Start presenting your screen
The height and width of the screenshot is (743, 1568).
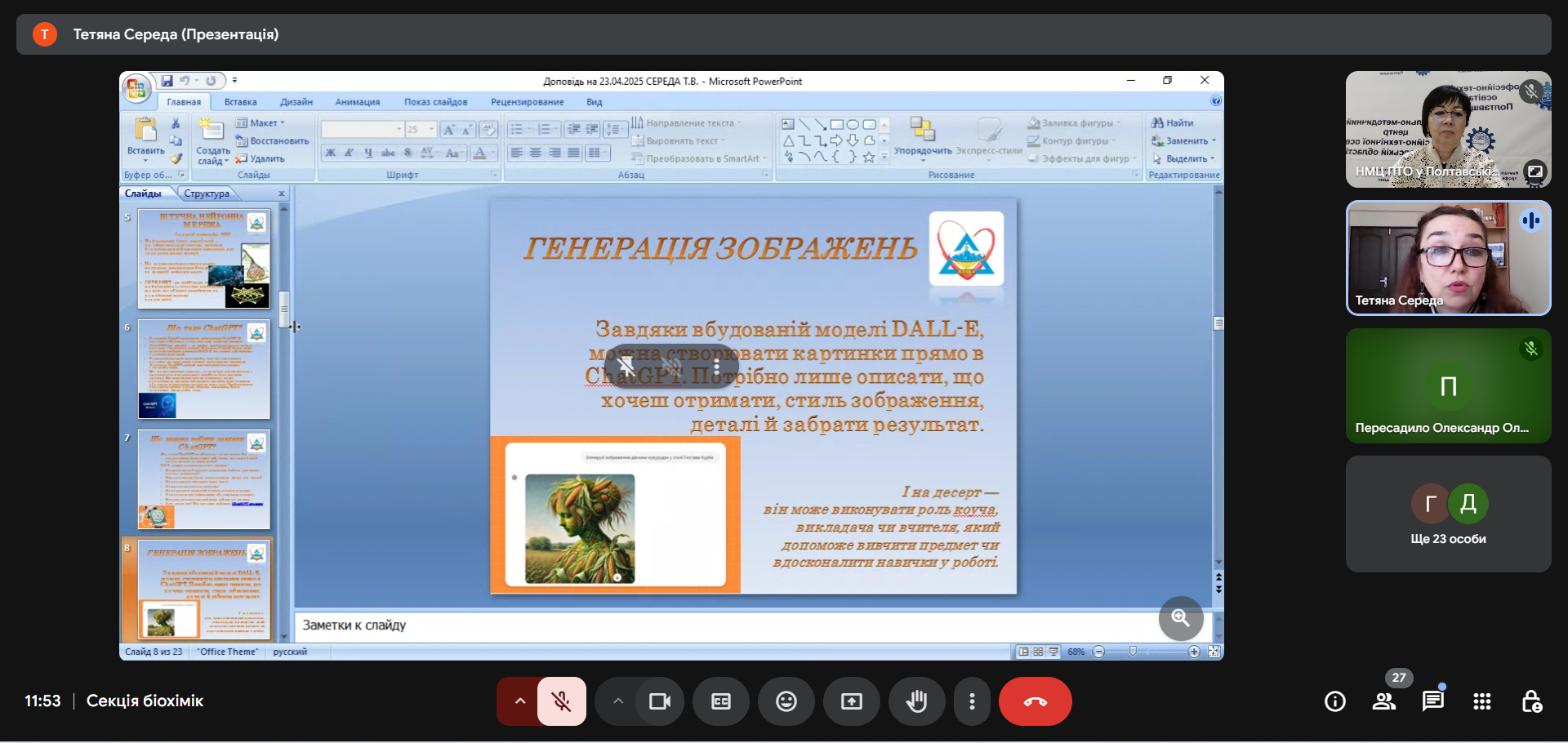[x=851, y=701]
